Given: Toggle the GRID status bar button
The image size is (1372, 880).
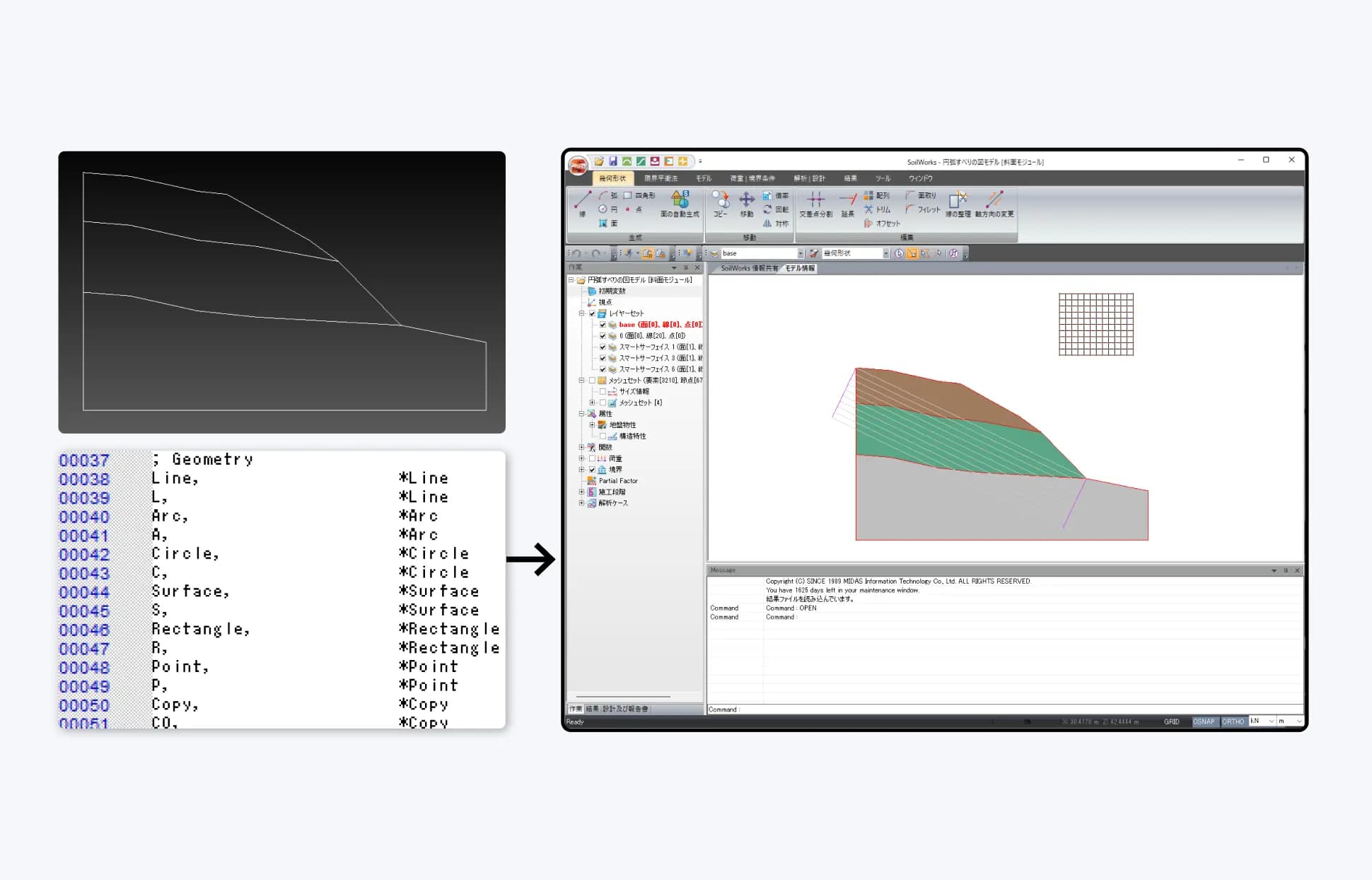Looking at the screenshot, I should click(x=1172, y=722).
